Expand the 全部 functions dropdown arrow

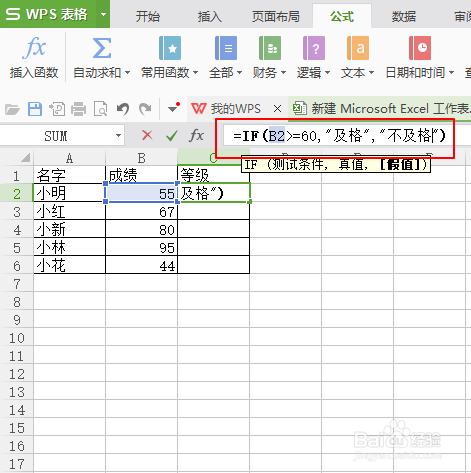239,72
